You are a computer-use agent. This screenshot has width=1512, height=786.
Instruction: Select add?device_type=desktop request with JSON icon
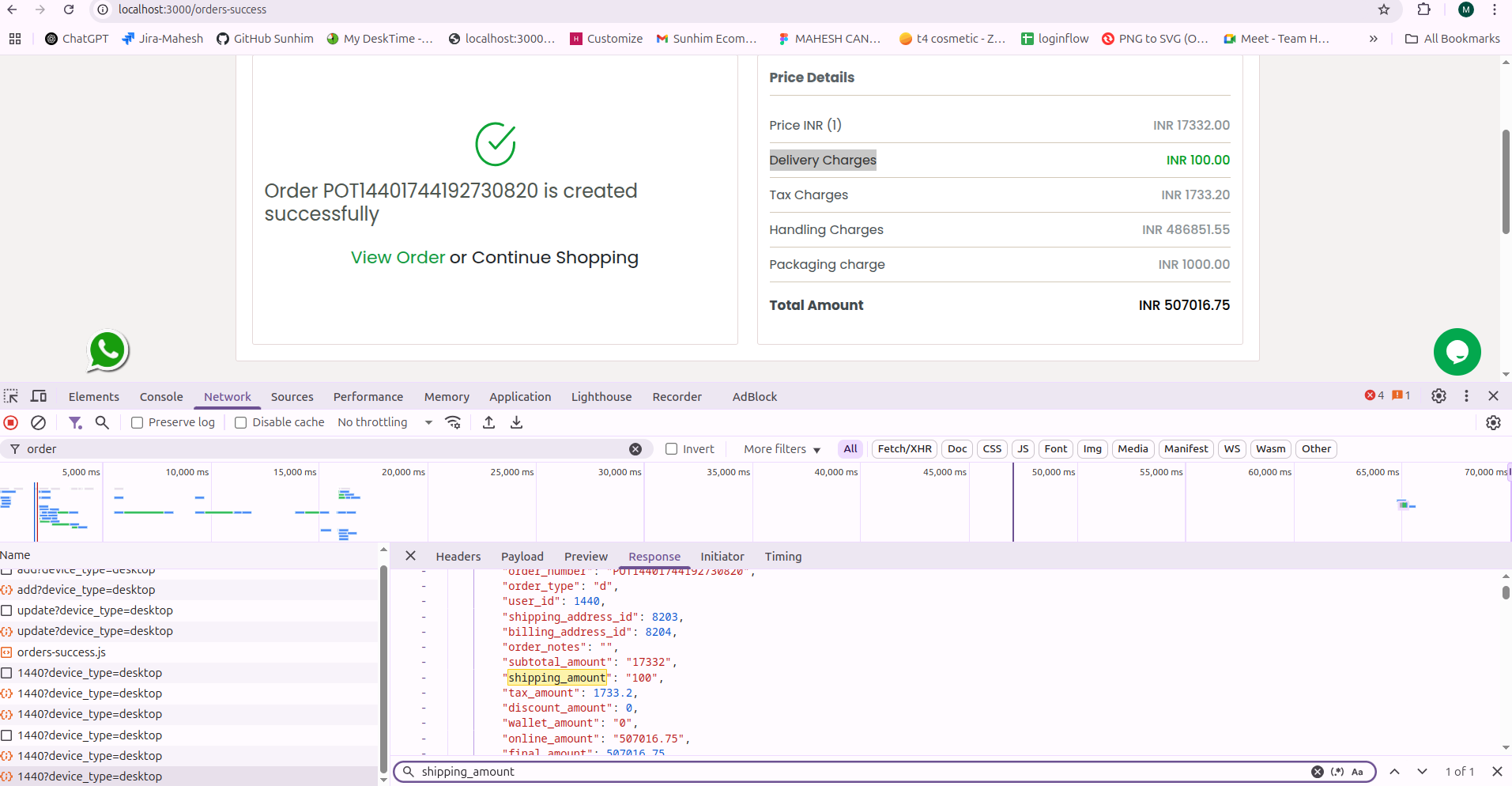[190, 590]
